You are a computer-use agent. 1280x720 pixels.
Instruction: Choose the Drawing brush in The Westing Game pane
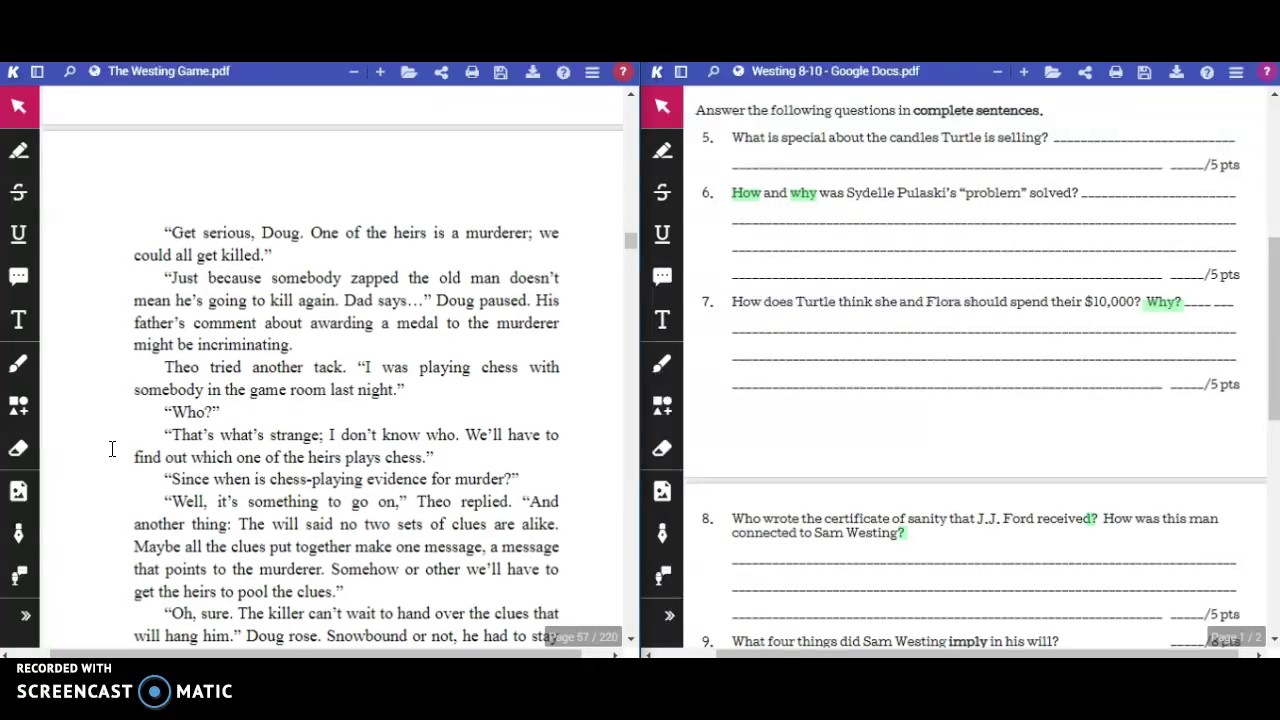(x=19, y=364)
